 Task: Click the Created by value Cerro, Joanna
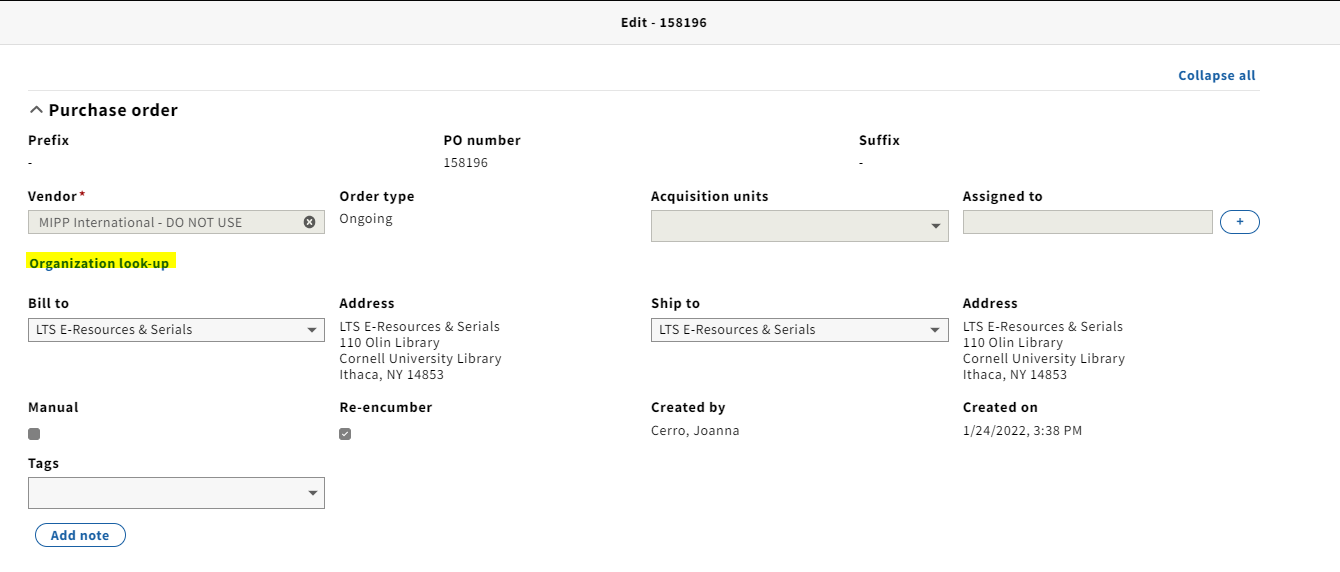[x=695, y=431]
